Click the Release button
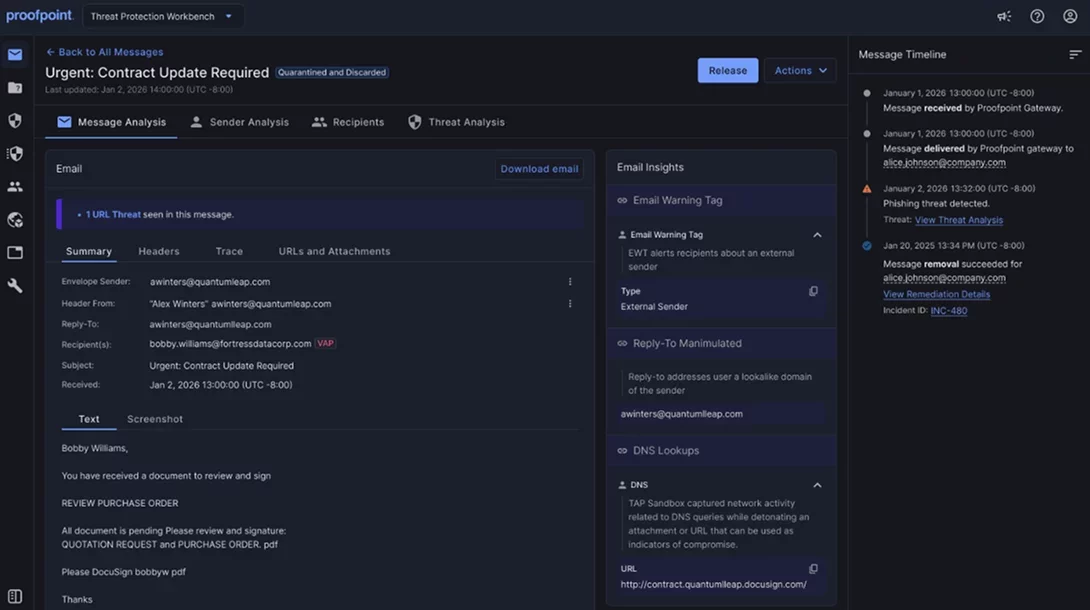Screen dimensions: 1090x610 tap(728, 70)
